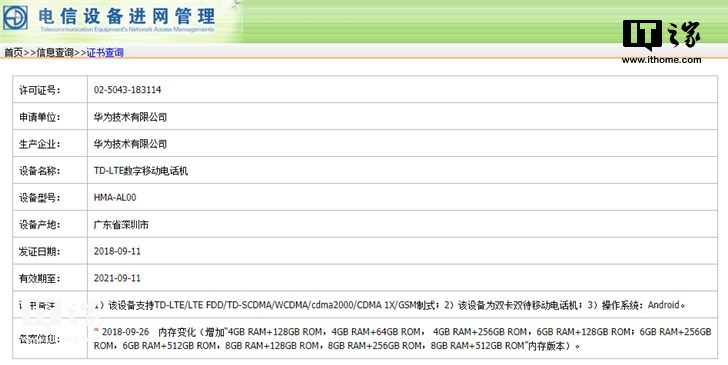Select the 设备产地 label cell
This screenshot has height=365, width=728.
tap(50, 224)
